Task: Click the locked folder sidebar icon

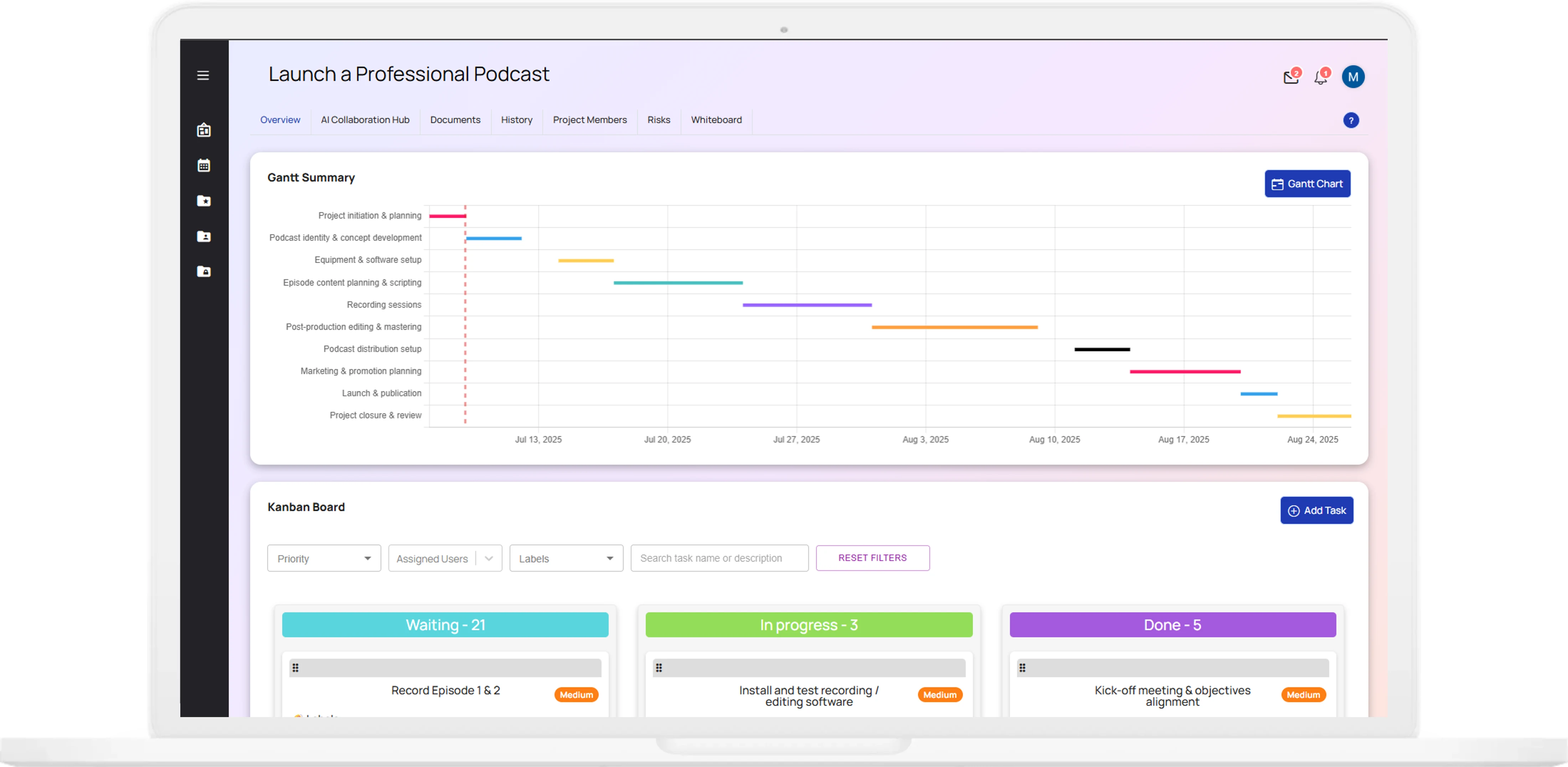Action: coord(204,272)
